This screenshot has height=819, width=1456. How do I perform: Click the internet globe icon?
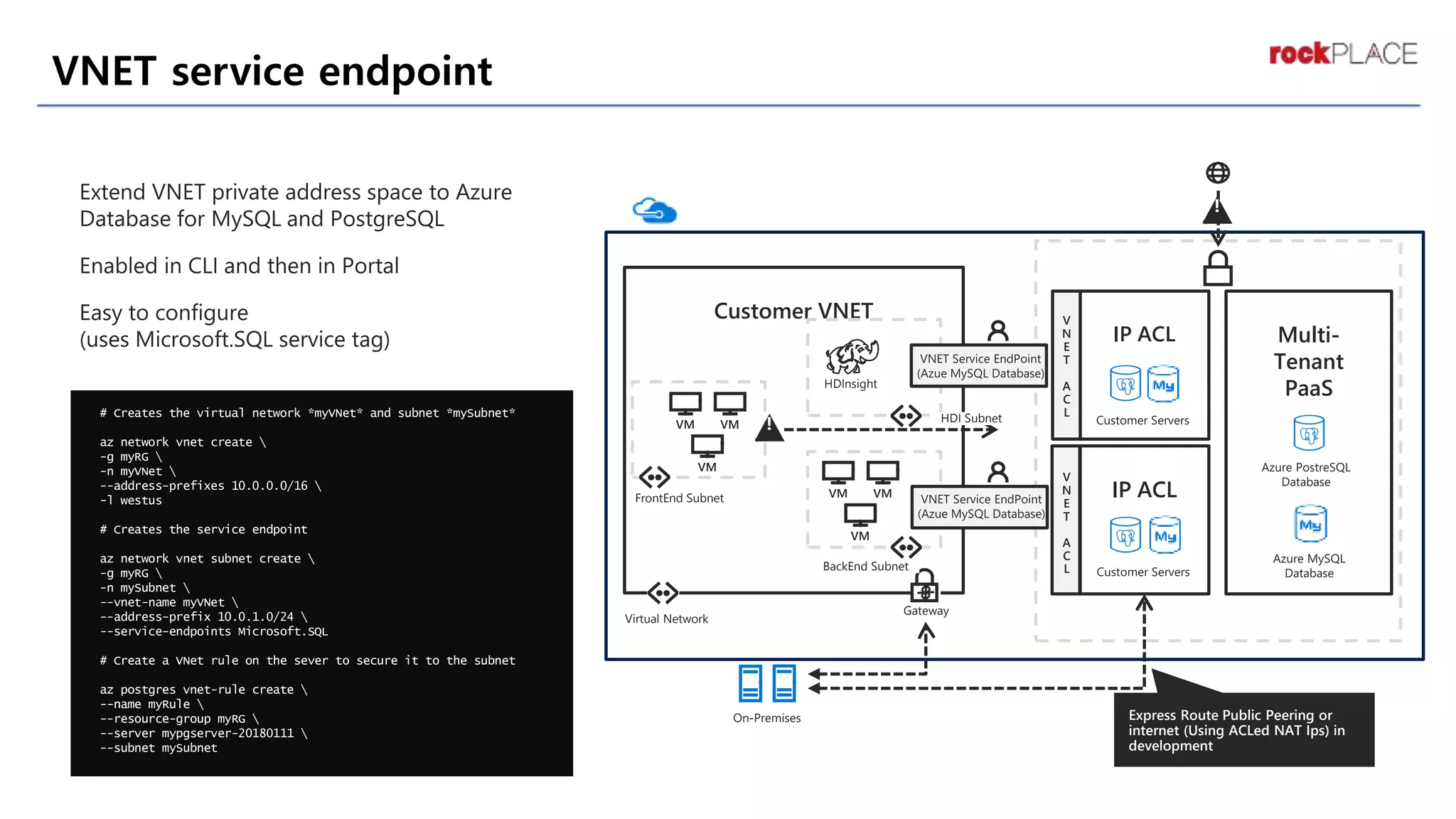click(x=1218, y=173)
